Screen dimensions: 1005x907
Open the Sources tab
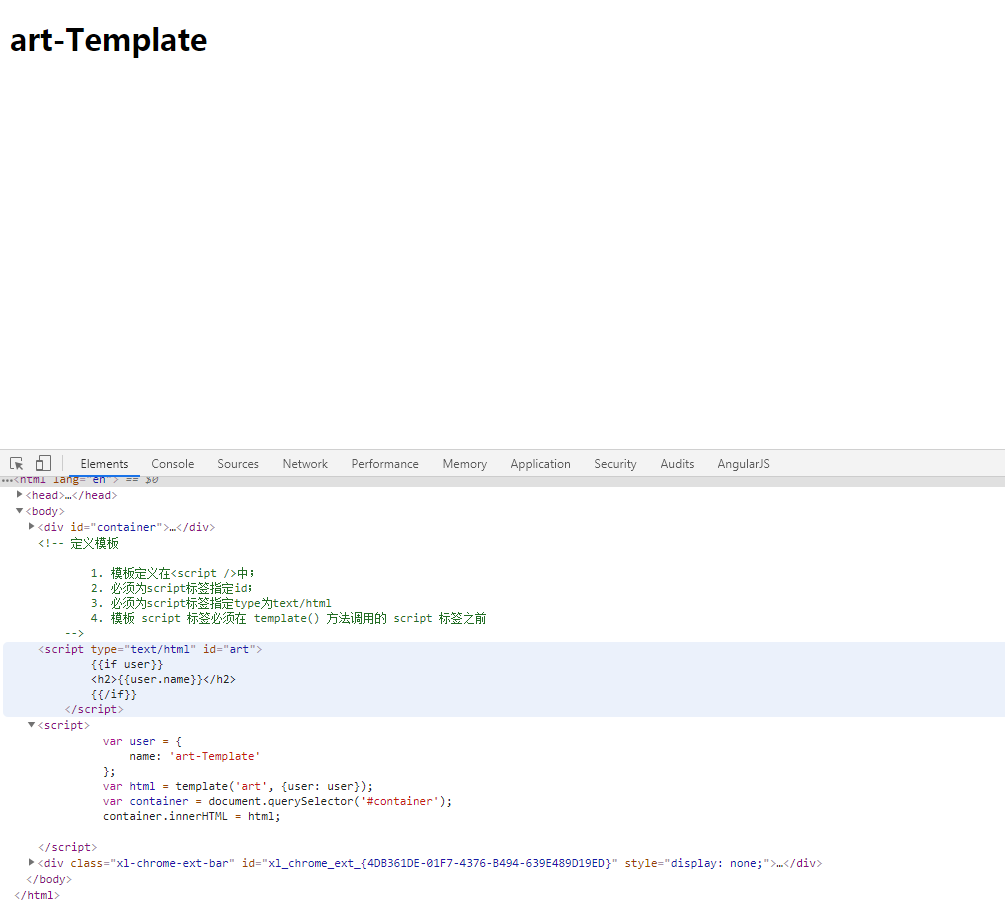[238, 464]
